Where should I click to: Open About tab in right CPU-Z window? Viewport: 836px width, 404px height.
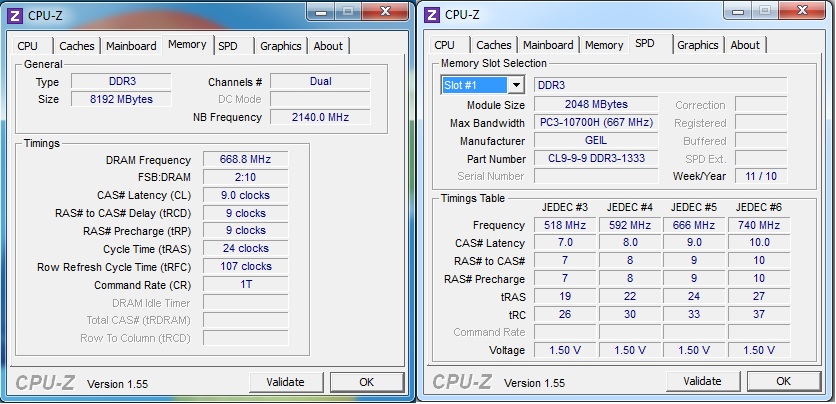point(745,45)
